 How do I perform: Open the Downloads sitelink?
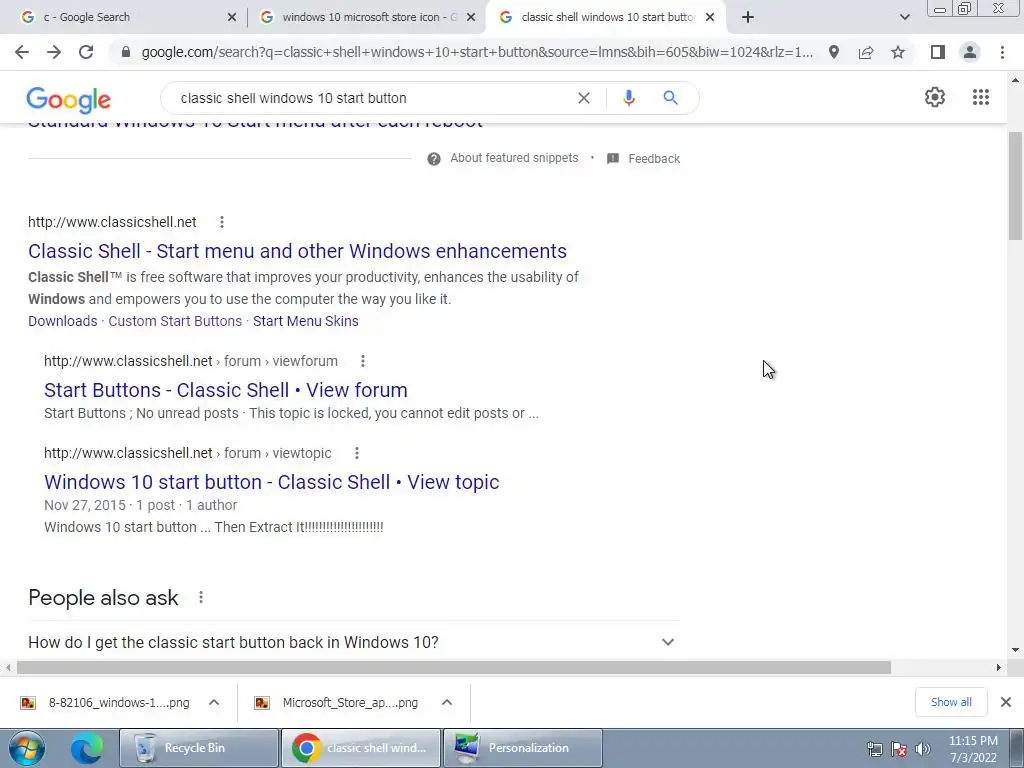pos(63,321)
